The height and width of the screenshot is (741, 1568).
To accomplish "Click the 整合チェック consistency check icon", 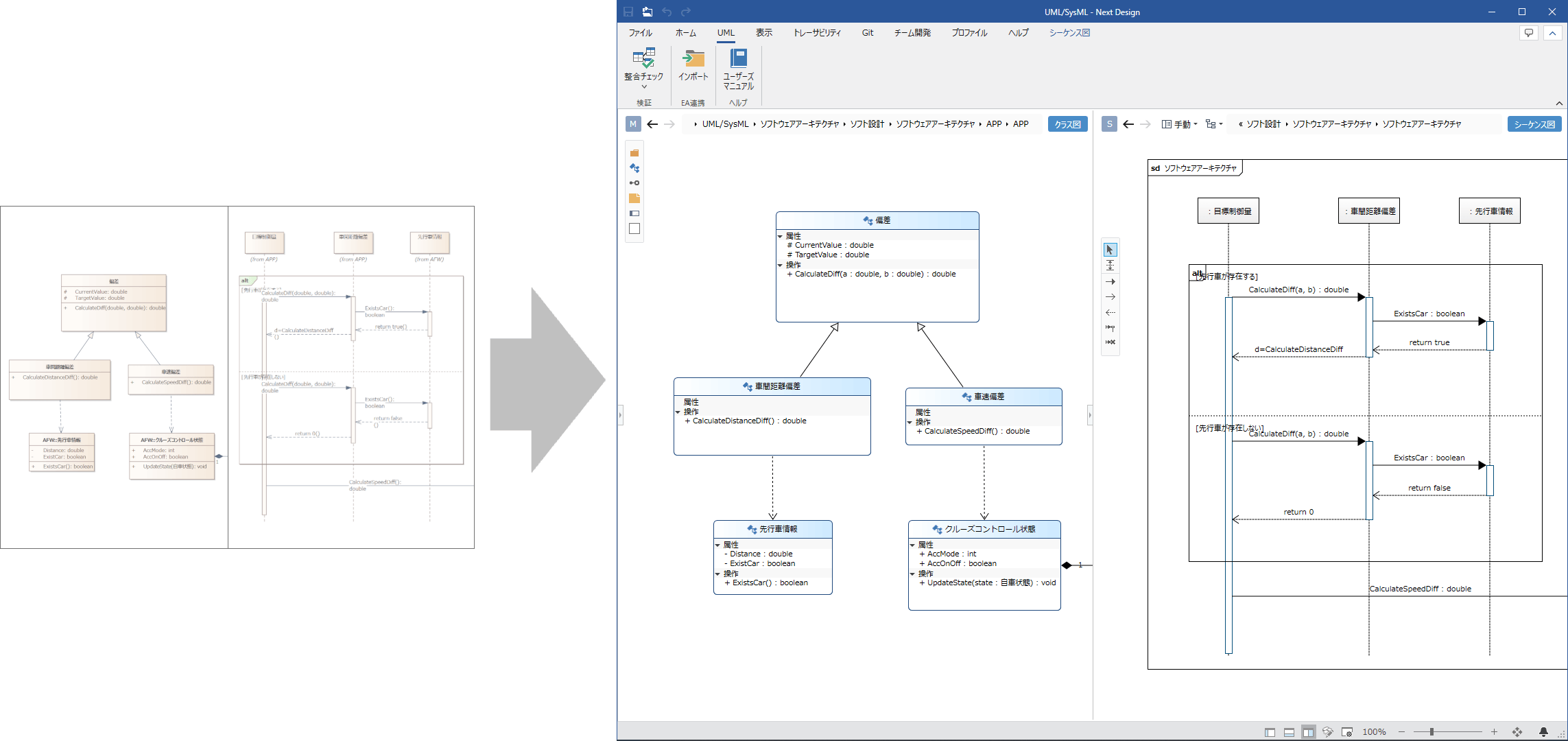I will click(x=643, y=58).
